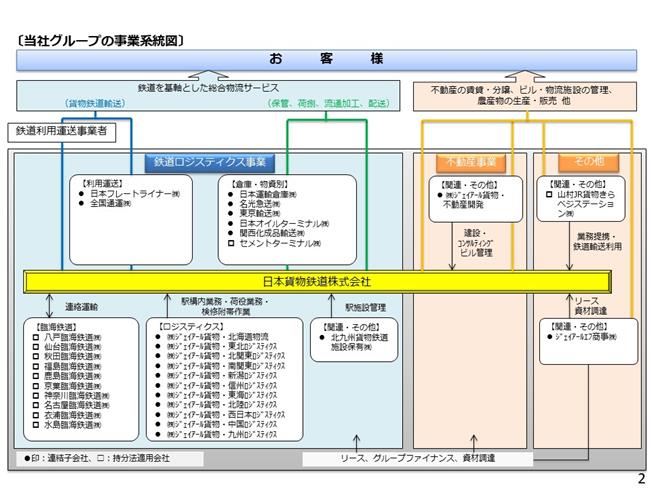Click the (保管、荷捌、流通加工、配送) label
Screen dimensions: 651x488
[328, 103]
